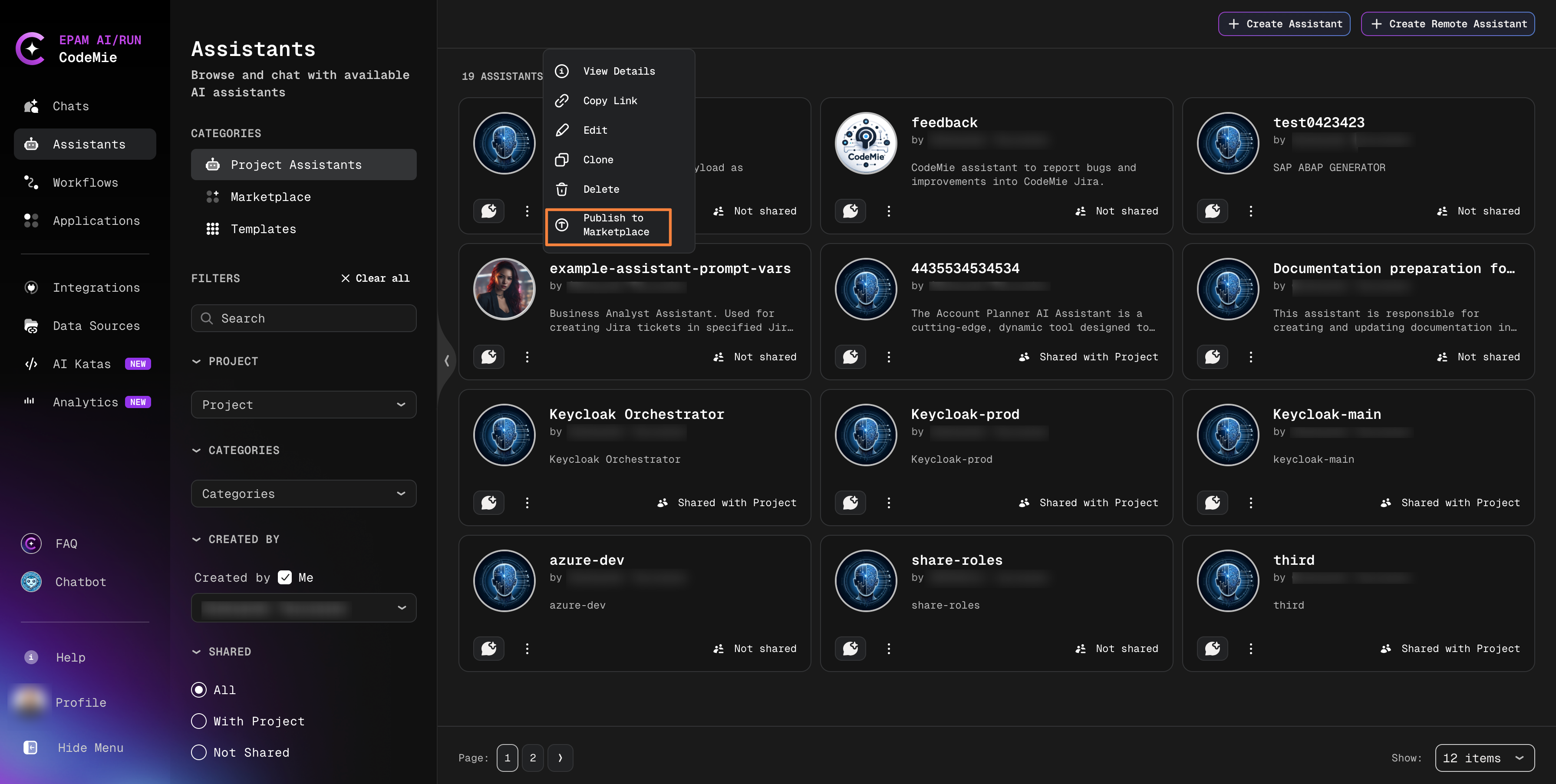Screen dimensions: 1556x784
Task: Open the Categories filter dropdown
Action: (x=303, y=494)
